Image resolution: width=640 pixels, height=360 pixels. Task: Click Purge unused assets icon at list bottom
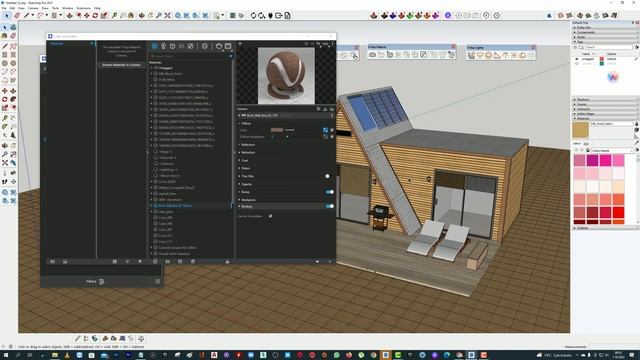pos(227,262)
